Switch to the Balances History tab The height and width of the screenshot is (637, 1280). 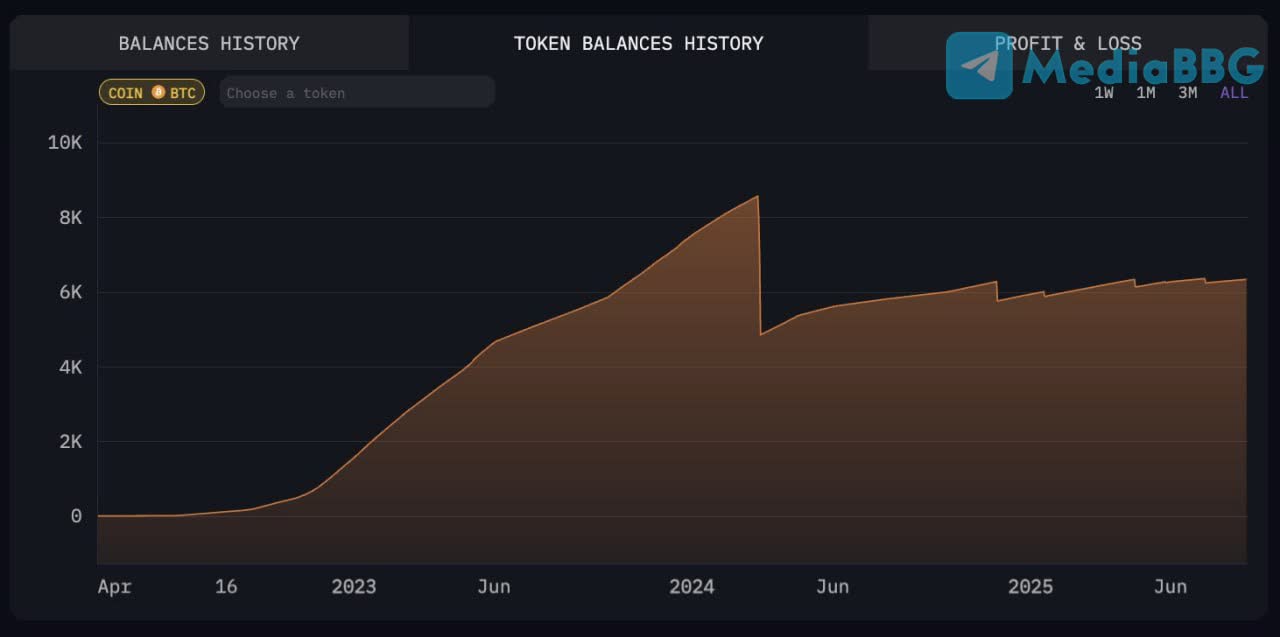(x=209, y=43)
